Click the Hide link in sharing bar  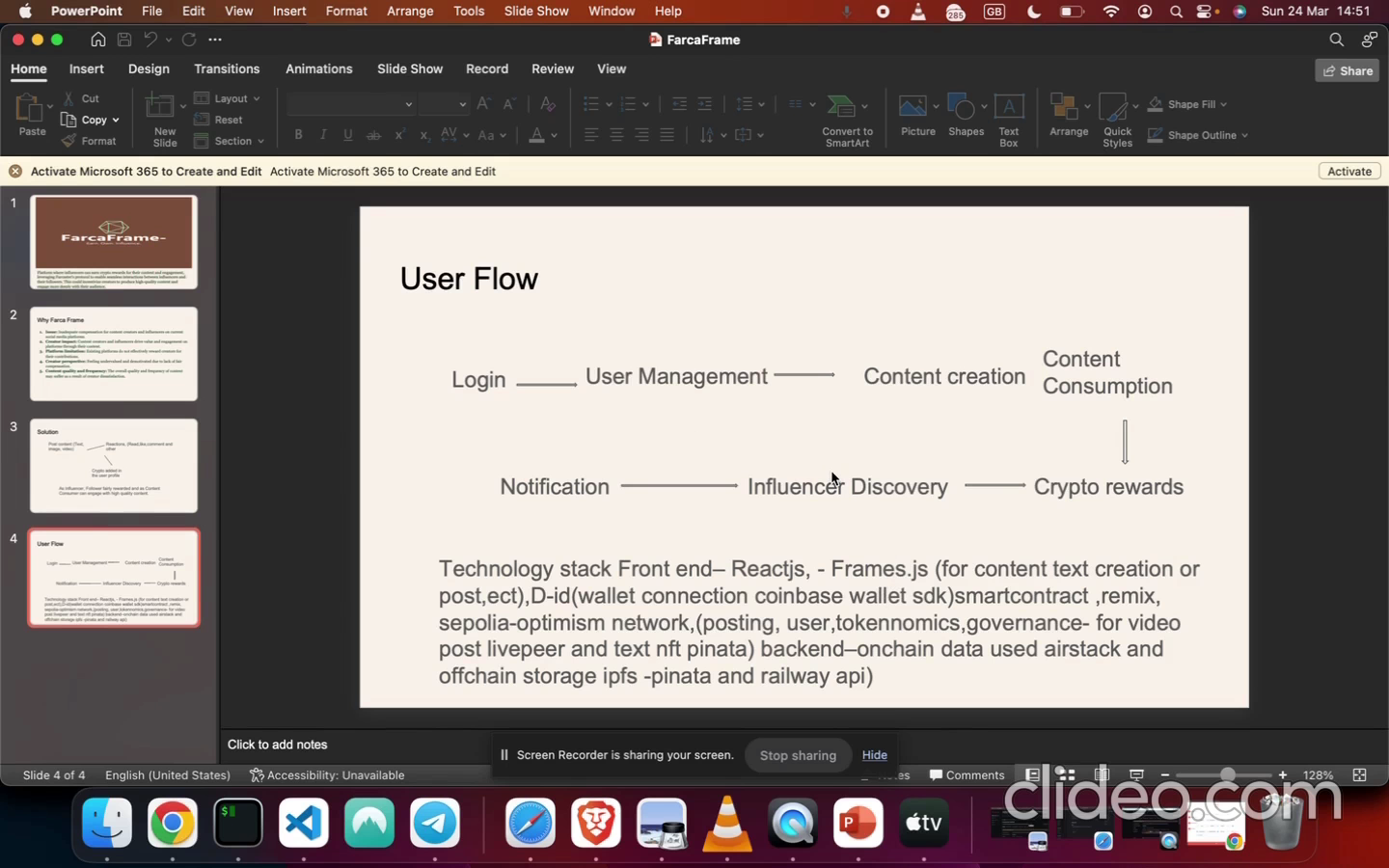[874, 755]
